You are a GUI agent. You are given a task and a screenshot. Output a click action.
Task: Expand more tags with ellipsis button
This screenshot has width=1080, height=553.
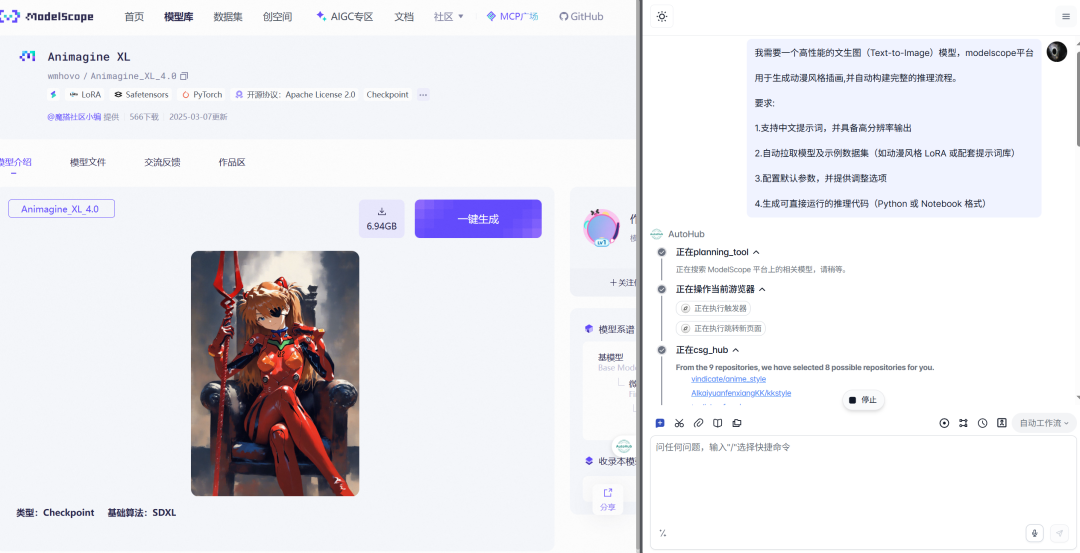click(423, 94)
